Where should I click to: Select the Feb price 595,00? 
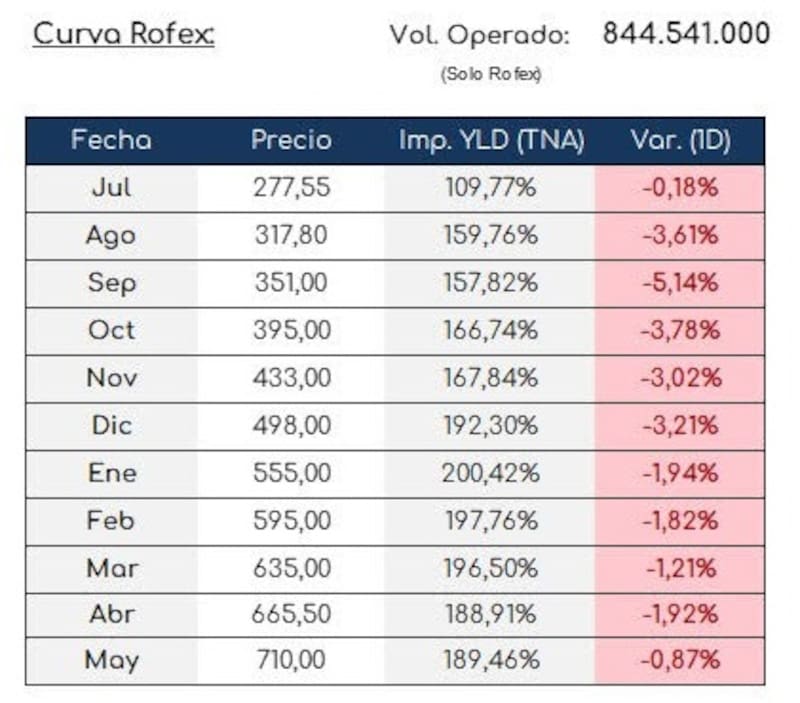pos(292,521)
